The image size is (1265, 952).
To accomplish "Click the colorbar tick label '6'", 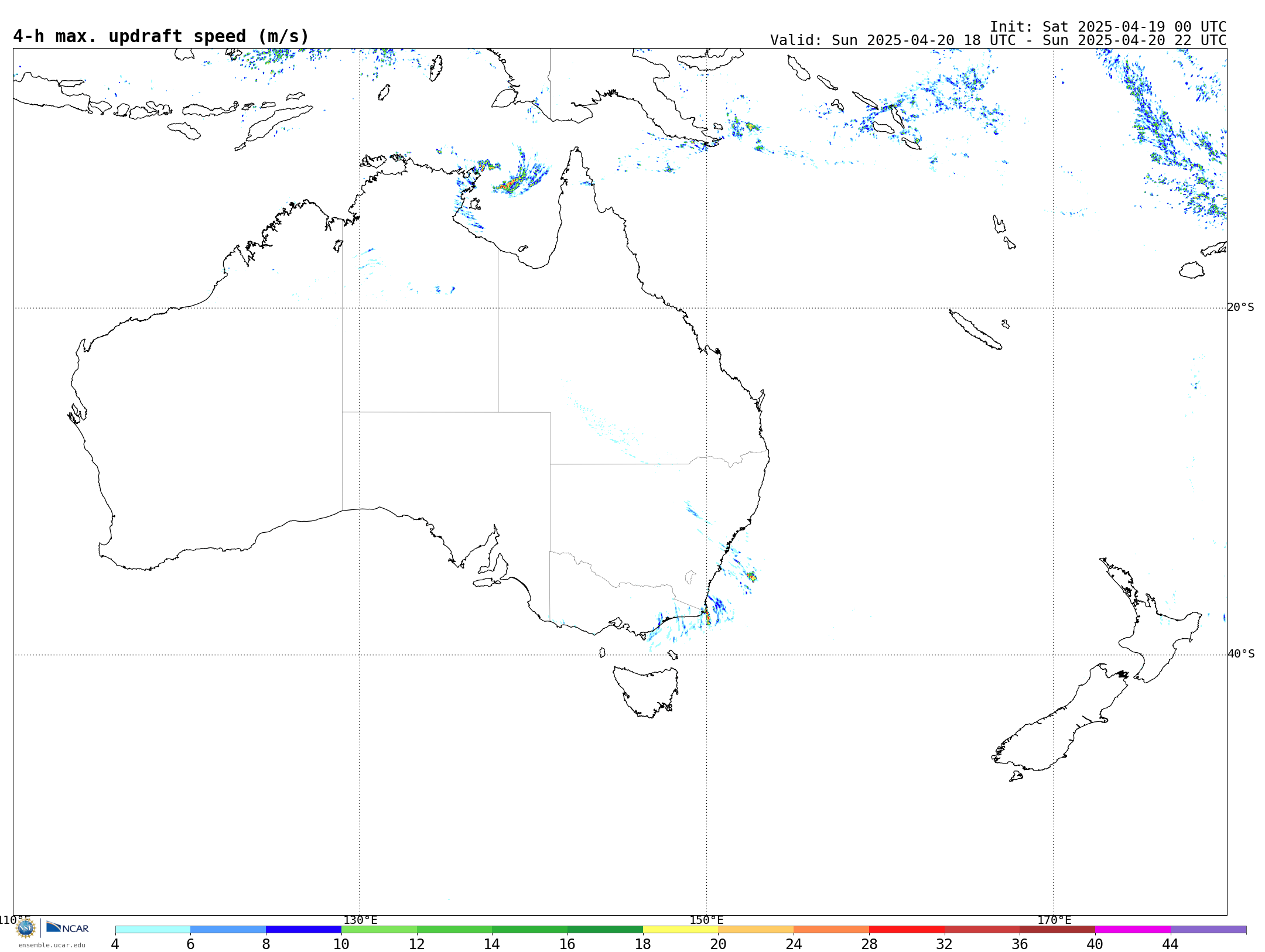I will click(x=190, y=944).
